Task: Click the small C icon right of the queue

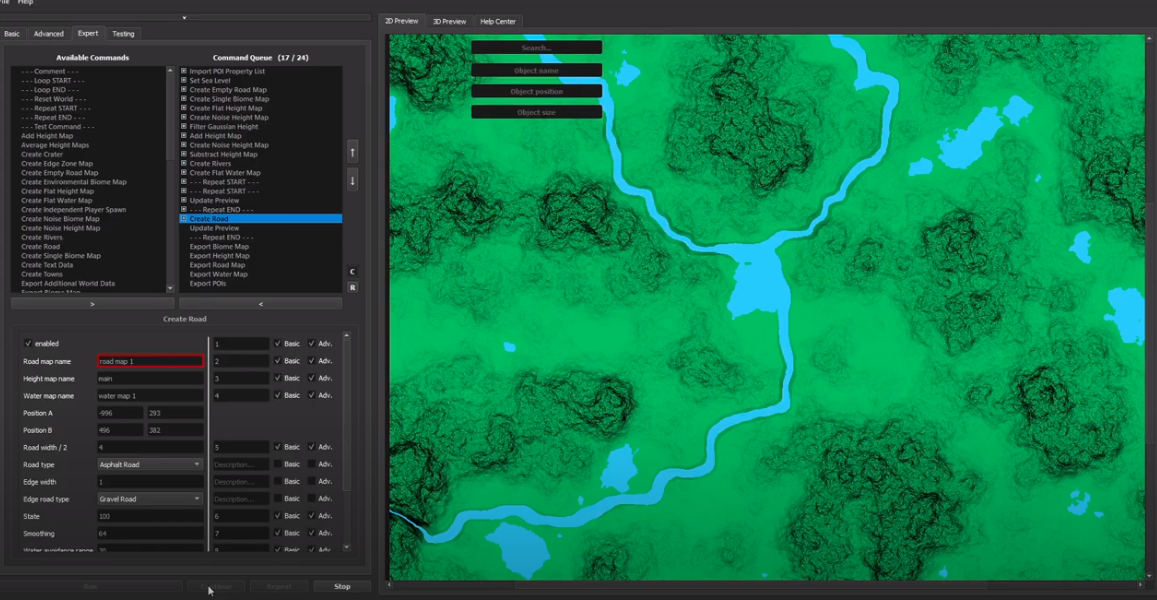Action: [352, 270]
